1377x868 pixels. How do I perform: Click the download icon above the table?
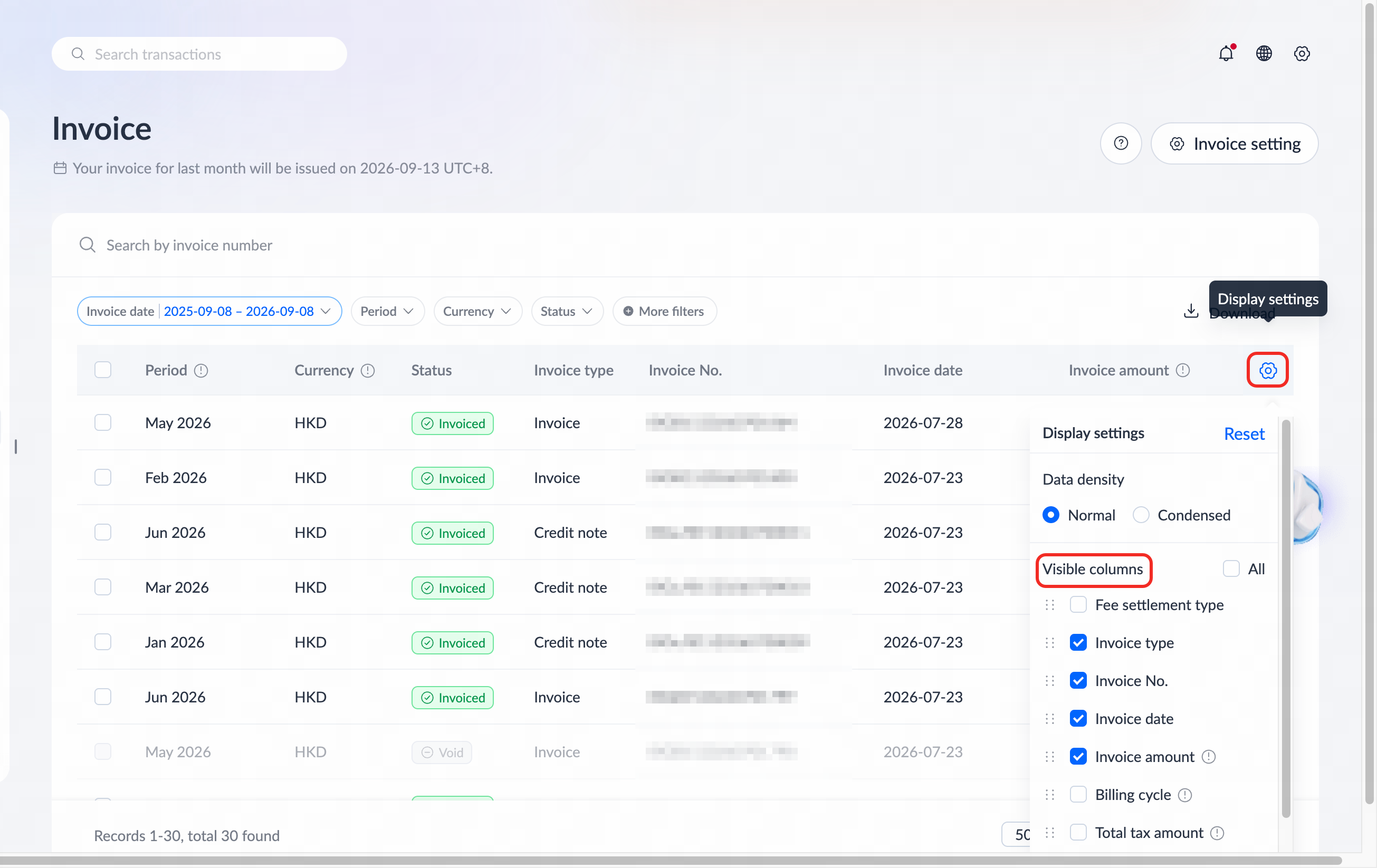(x=1191, y=311)
